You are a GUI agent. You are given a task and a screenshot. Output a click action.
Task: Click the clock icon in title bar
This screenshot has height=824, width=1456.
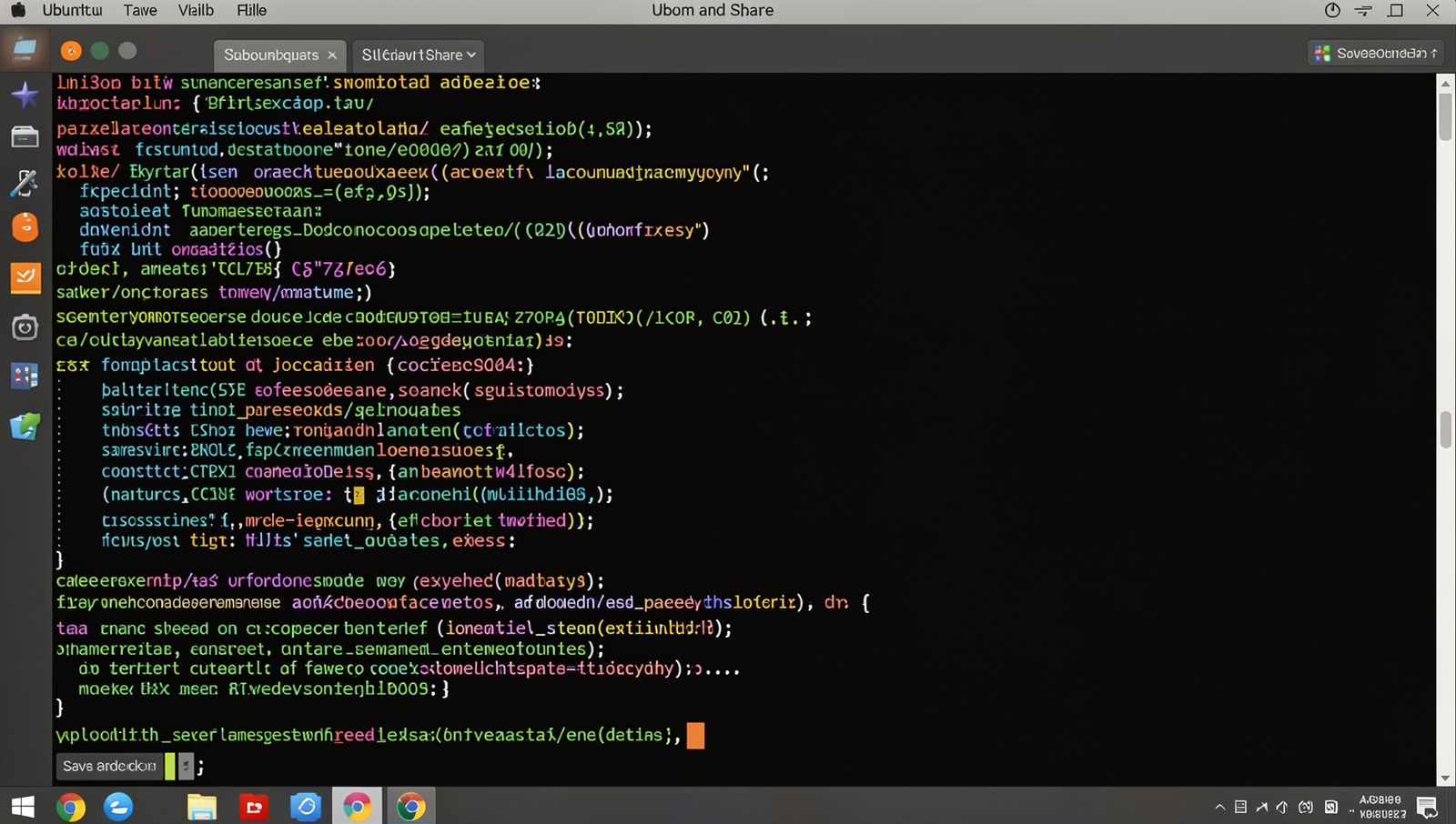pos(1332,10)
